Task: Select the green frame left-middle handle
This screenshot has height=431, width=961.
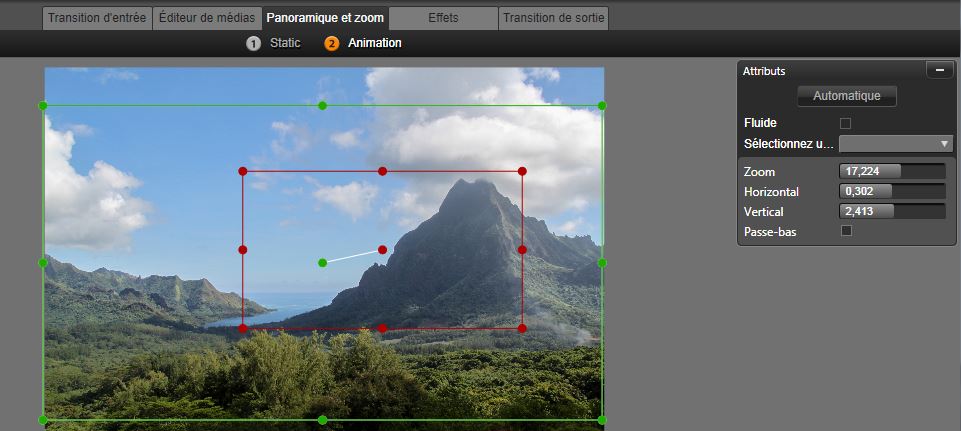Action: click(43, 262)
